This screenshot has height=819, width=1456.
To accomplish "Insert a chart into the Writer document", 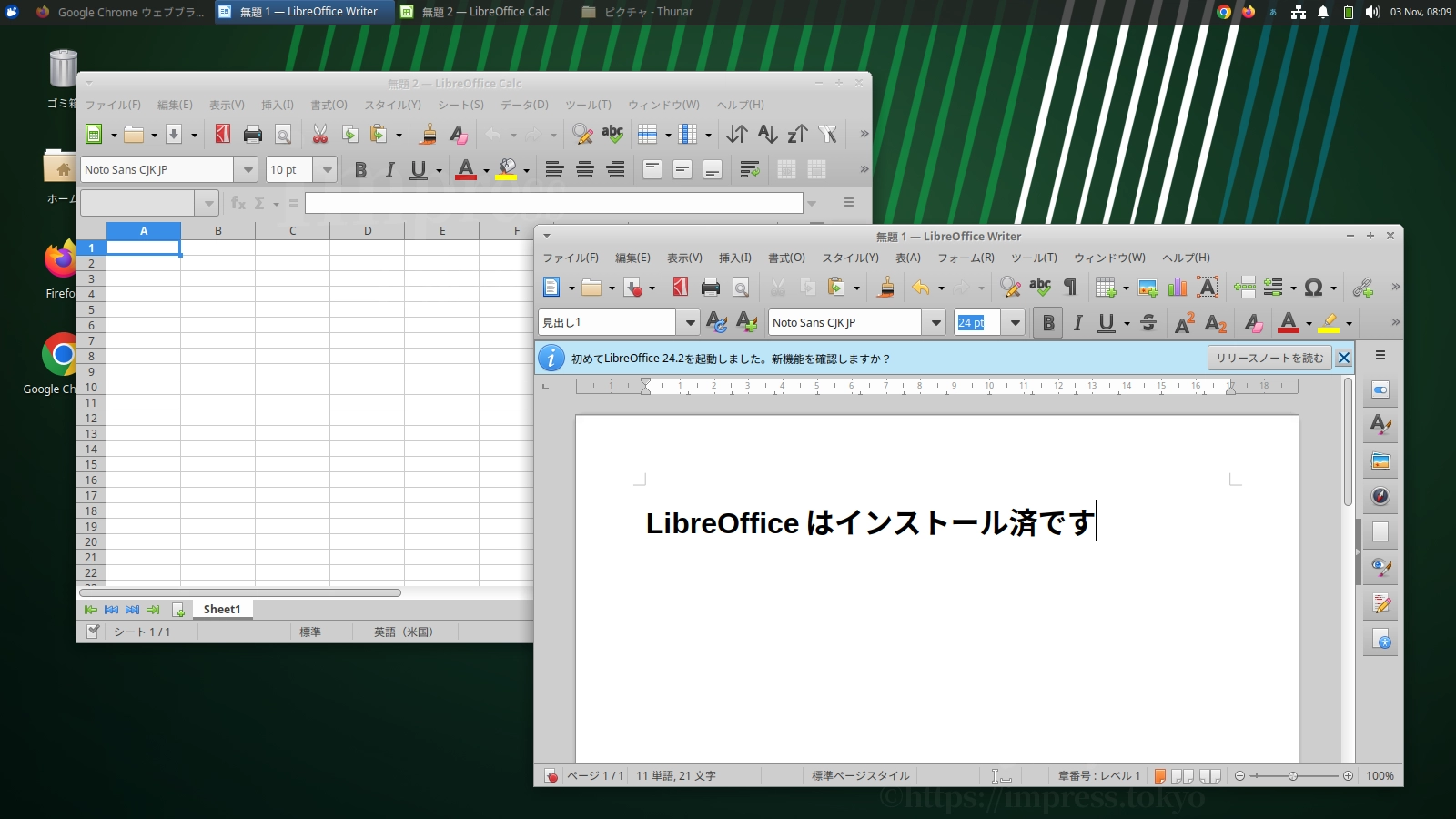I will point(1178,288).
